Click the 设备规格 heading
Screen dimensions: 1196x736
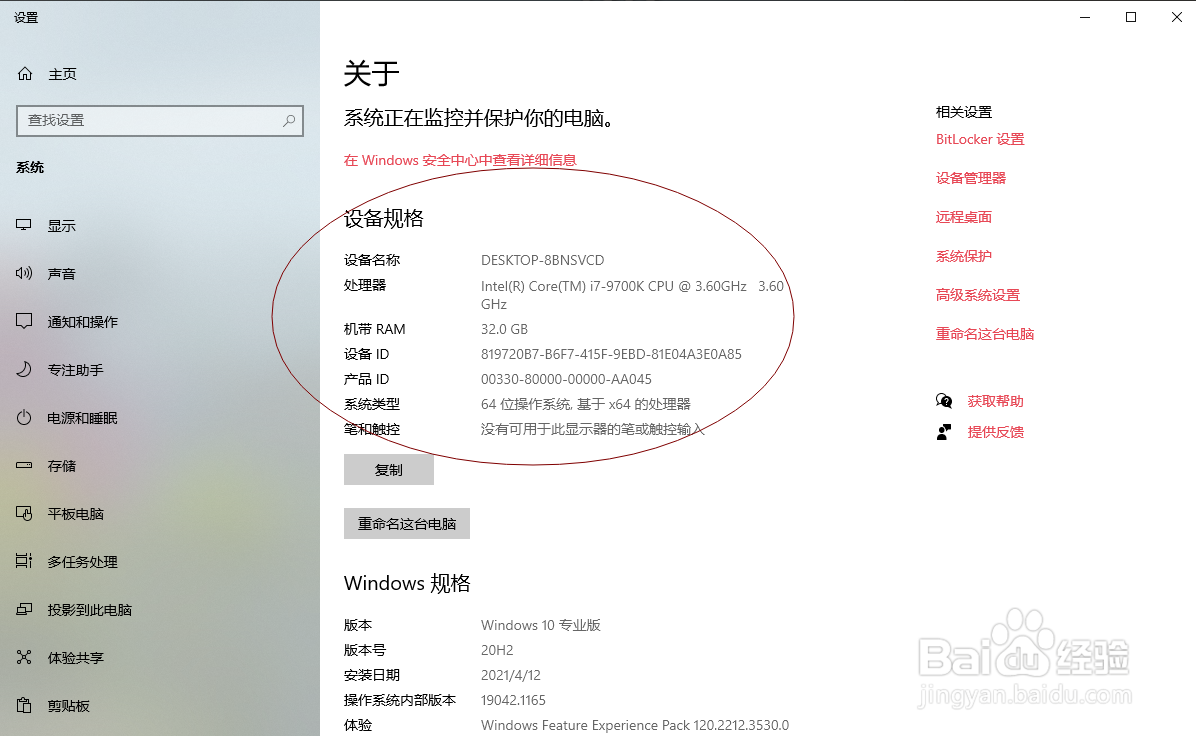pos(384,219)
